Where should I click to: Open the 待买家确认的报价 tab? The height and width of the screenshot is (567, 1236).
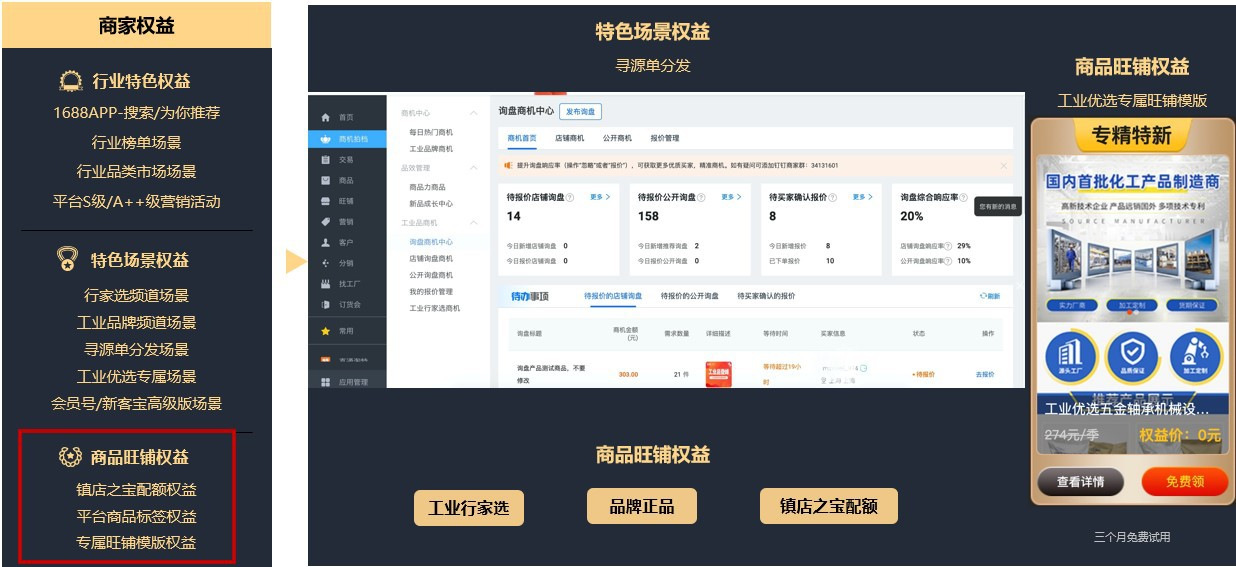[x=766, y=296]
